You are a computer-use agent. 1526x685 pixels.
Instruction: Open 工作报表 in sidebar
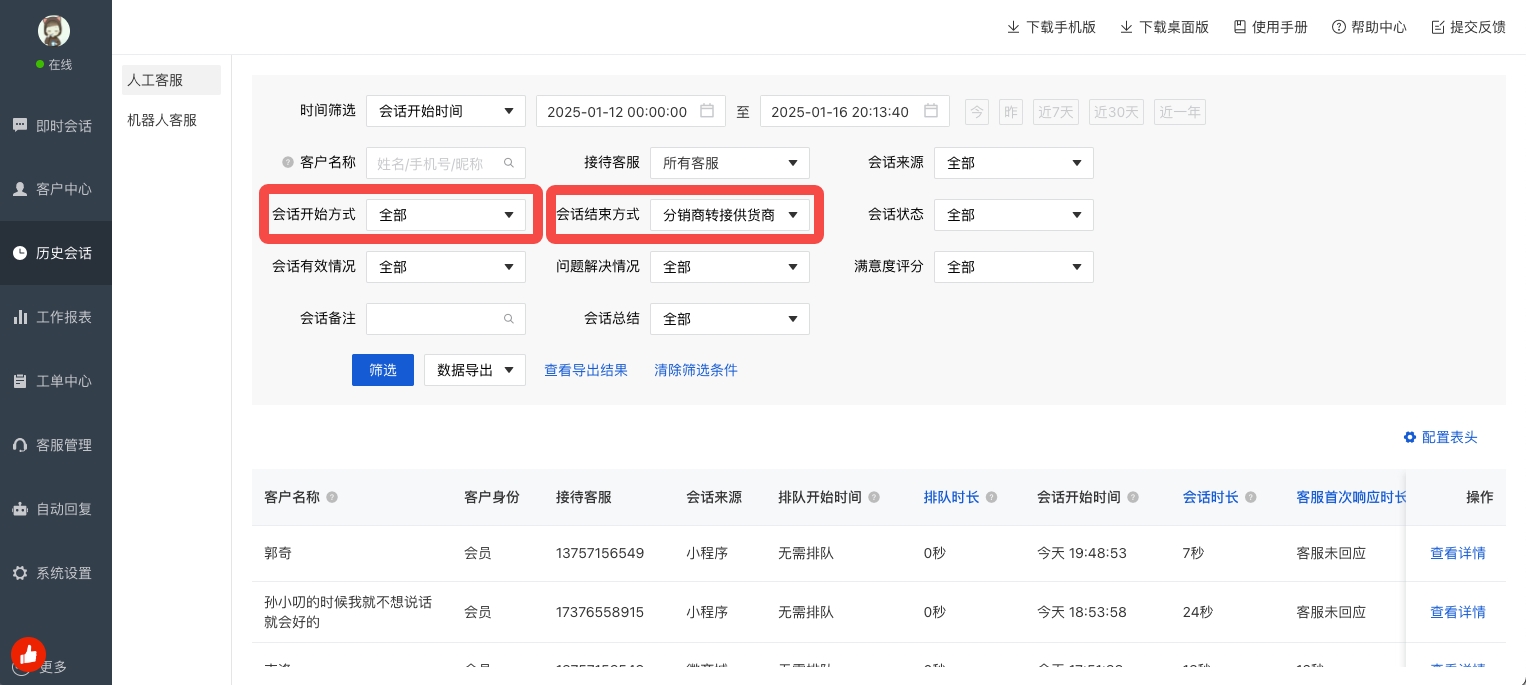pos(56,317)
